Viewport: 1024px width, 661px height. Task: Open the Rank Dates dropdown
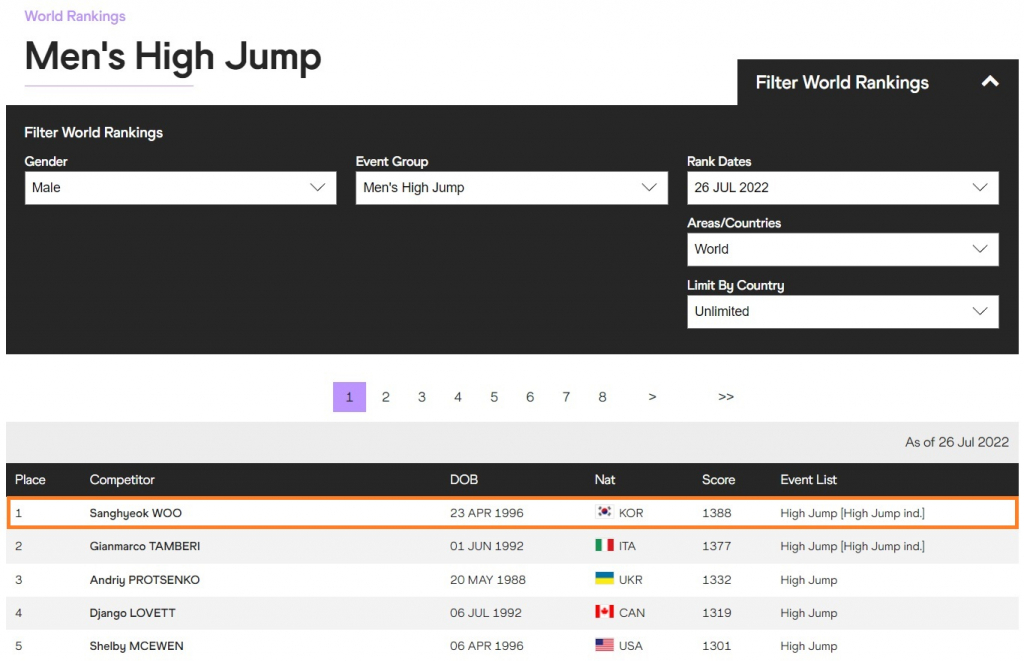pyautogui.click(x=842, y=188)
